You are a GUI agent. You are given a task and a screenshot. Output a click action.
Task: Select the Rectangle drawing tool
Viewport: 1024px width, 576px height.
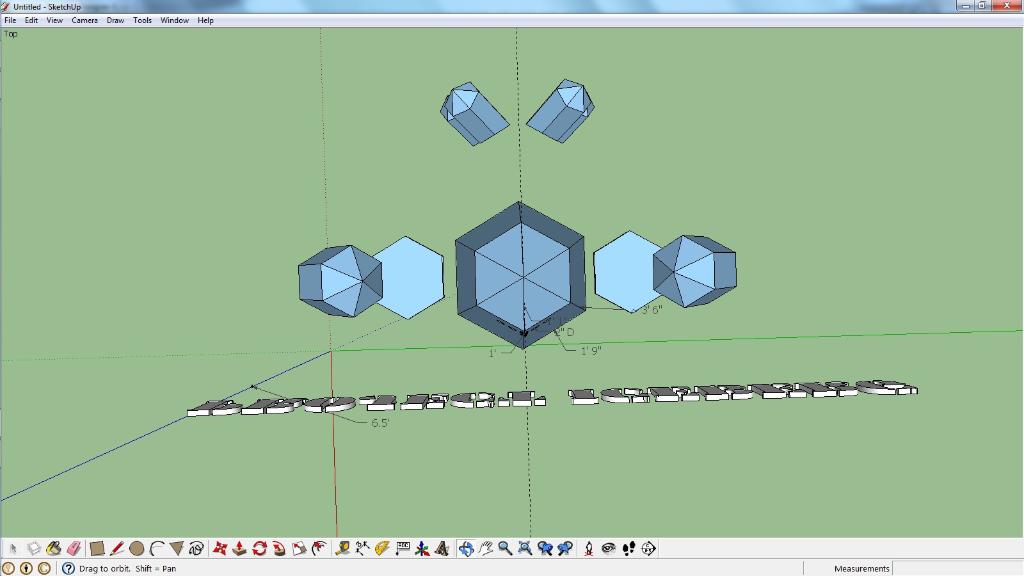(97, 549)
